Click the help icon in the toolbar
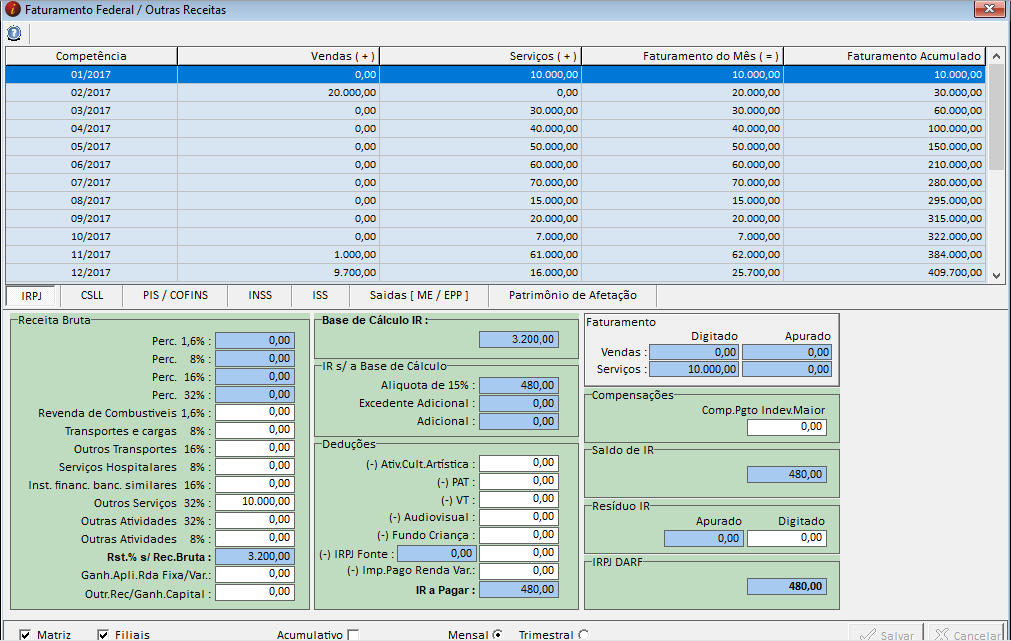 [x=14, y=33]
